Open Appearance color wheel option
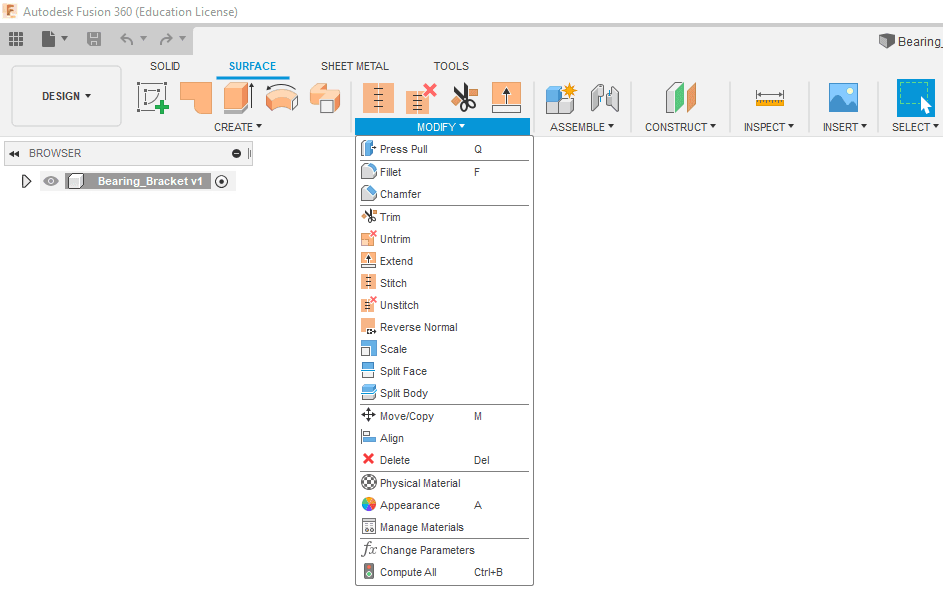This screenshot has width=943, height=592. [409, 505]
